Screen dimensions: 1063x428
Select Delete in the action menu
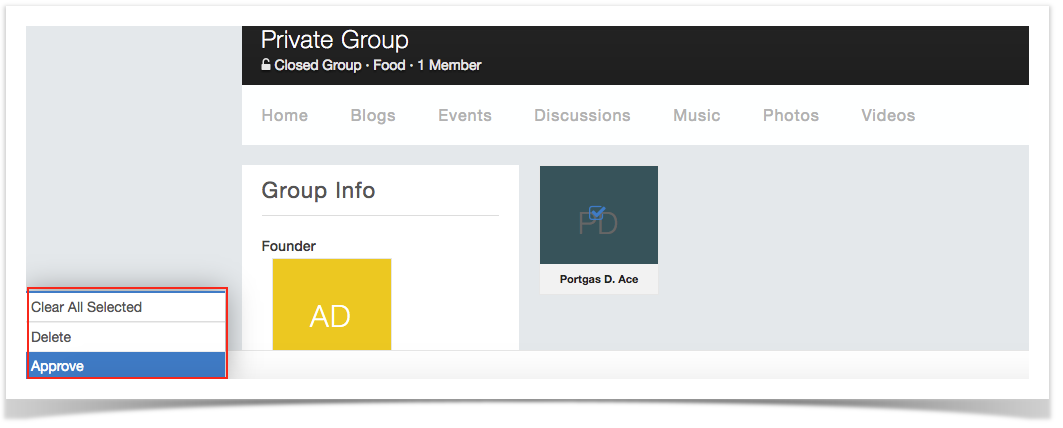tap(52, 337)
